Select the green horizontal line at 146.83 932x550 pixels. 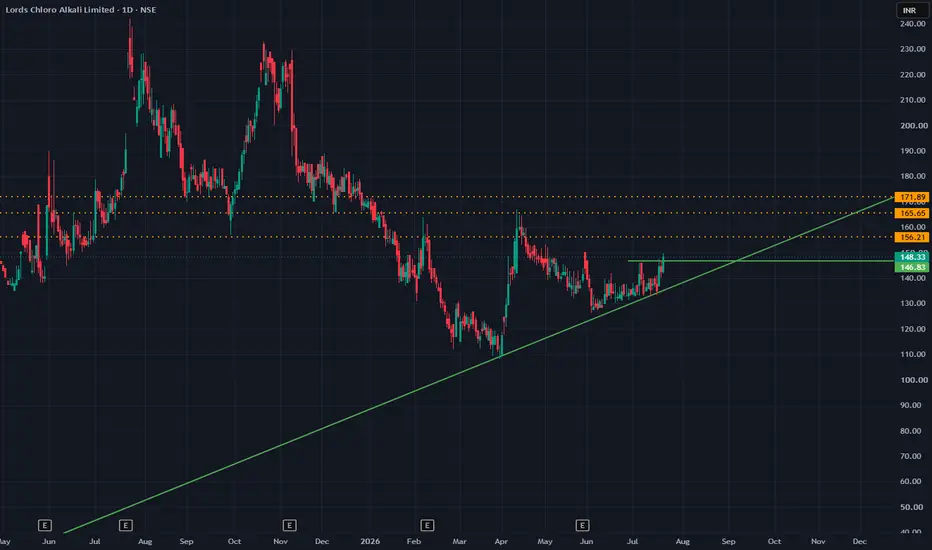click(761, 261)
